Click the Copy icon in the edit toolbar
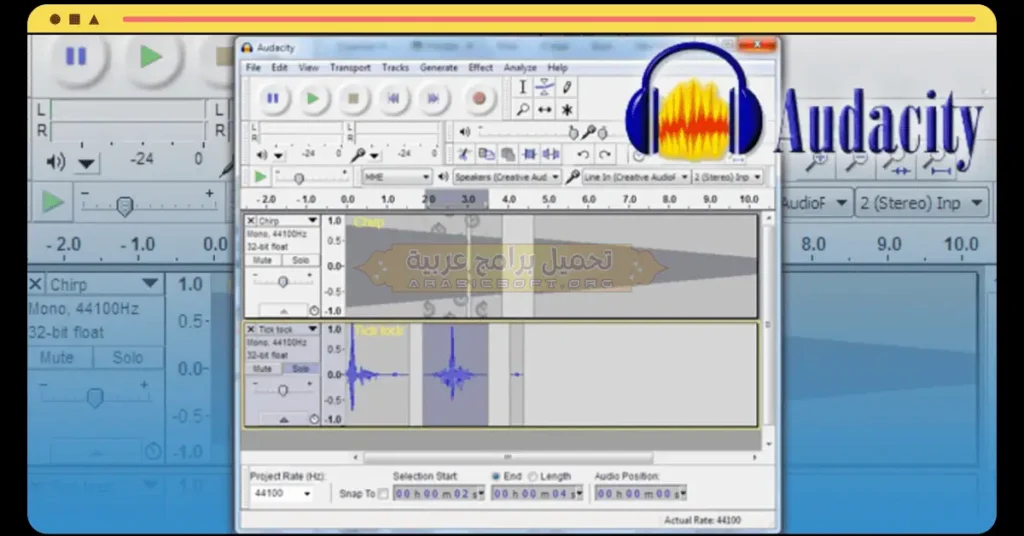The width and height of the screenshot is (1024, 536). [x=486, y=155]
